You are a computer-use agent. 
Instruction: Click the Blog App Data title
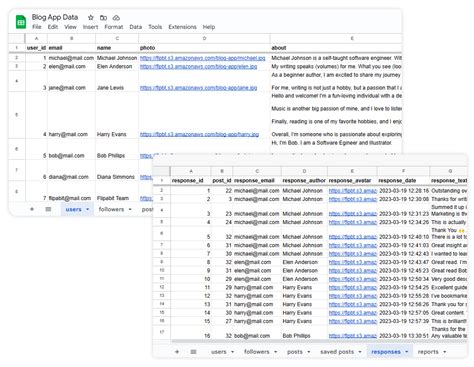point(55,17)
